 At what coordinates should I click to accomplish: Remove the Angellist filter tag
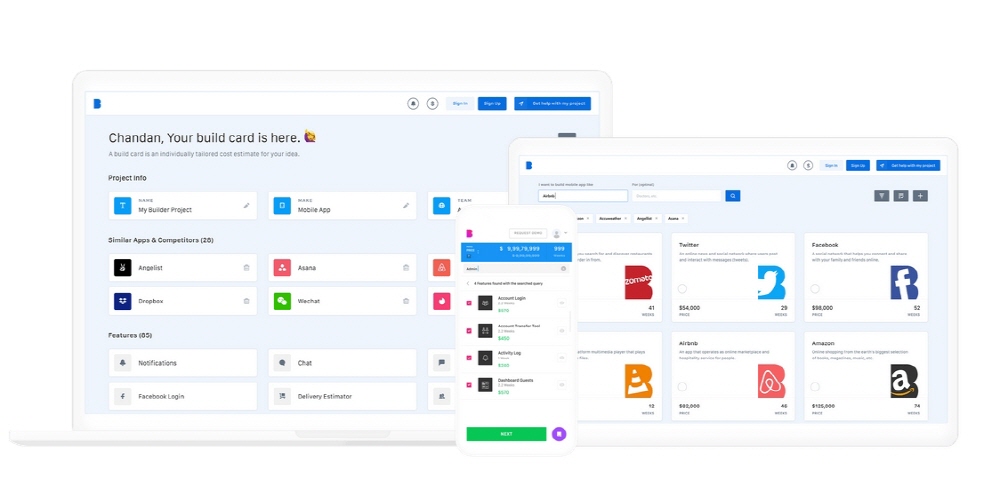pos(654,218)
